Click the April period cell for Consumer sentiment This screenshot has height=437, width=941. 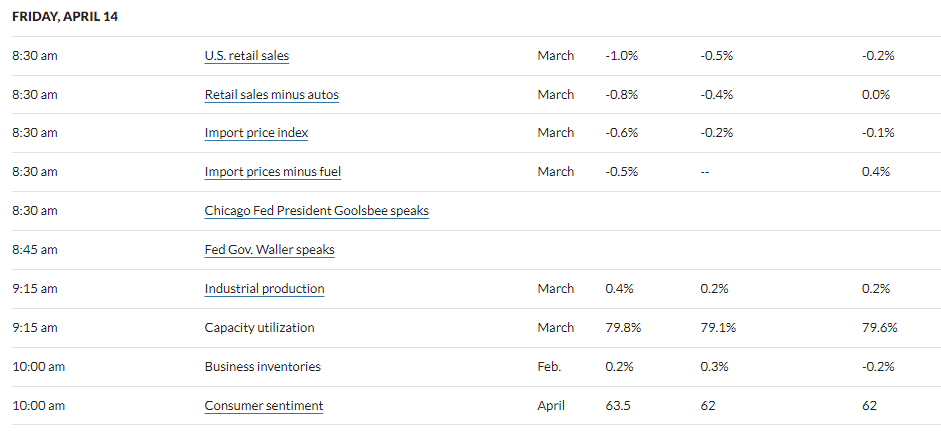click(x=551, y=406)
